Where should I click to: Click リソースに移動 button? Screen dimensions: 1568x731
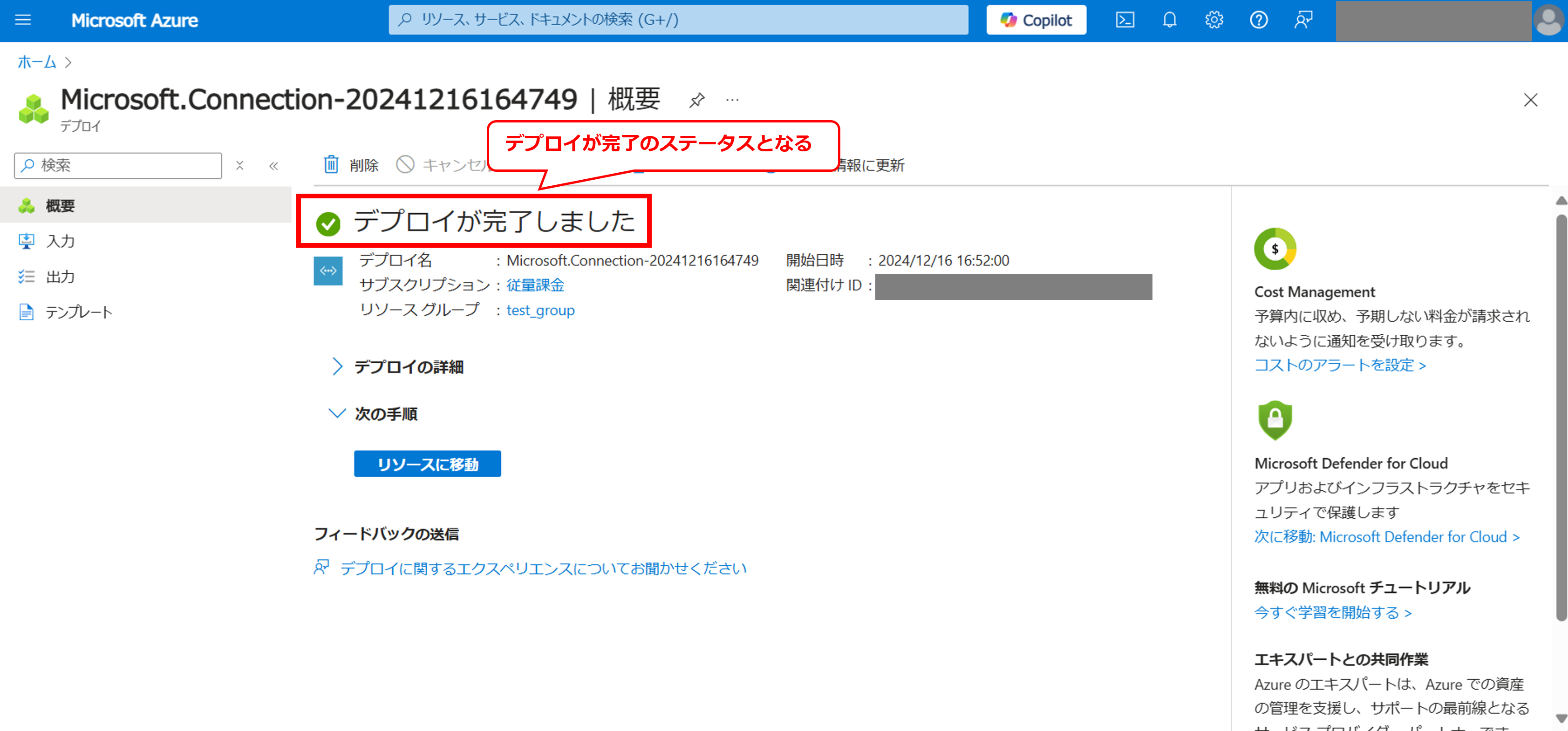point(427,464)
